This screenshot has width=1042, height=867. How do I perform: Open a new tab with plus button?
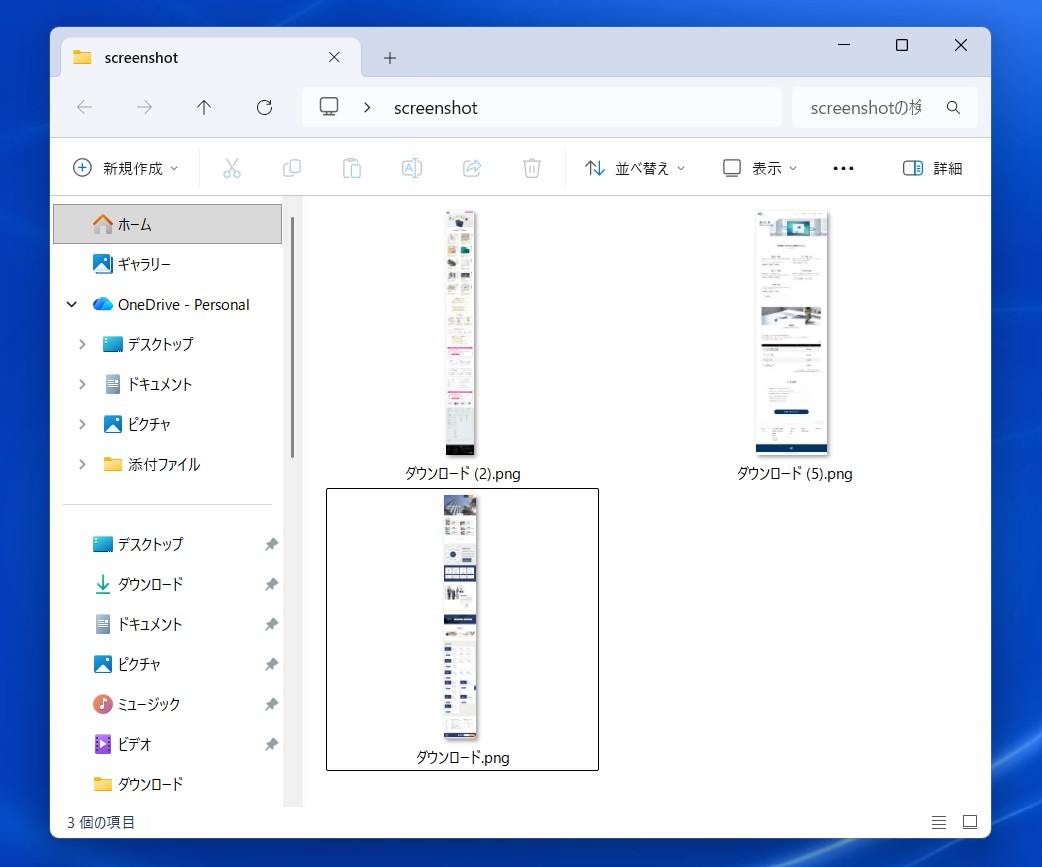click(x=390, y=58)
